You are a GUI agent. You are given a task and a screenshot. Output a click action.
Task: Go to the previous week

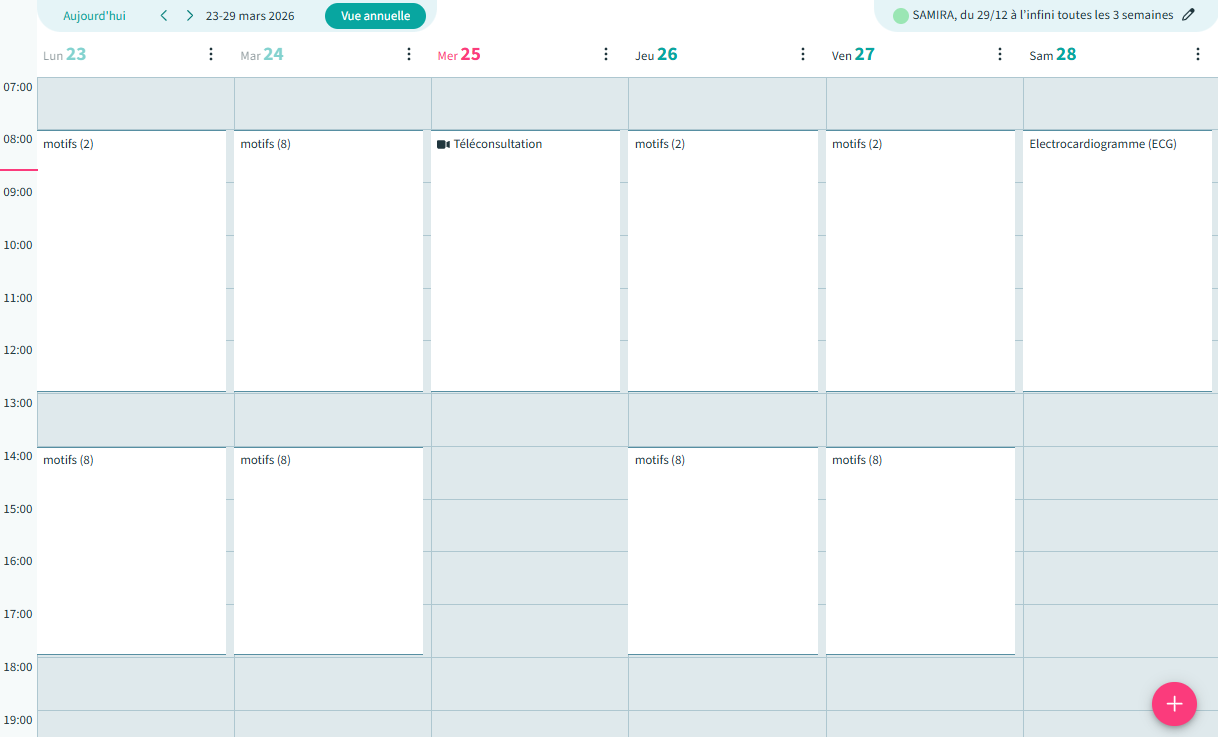click(x=164, y=16)
